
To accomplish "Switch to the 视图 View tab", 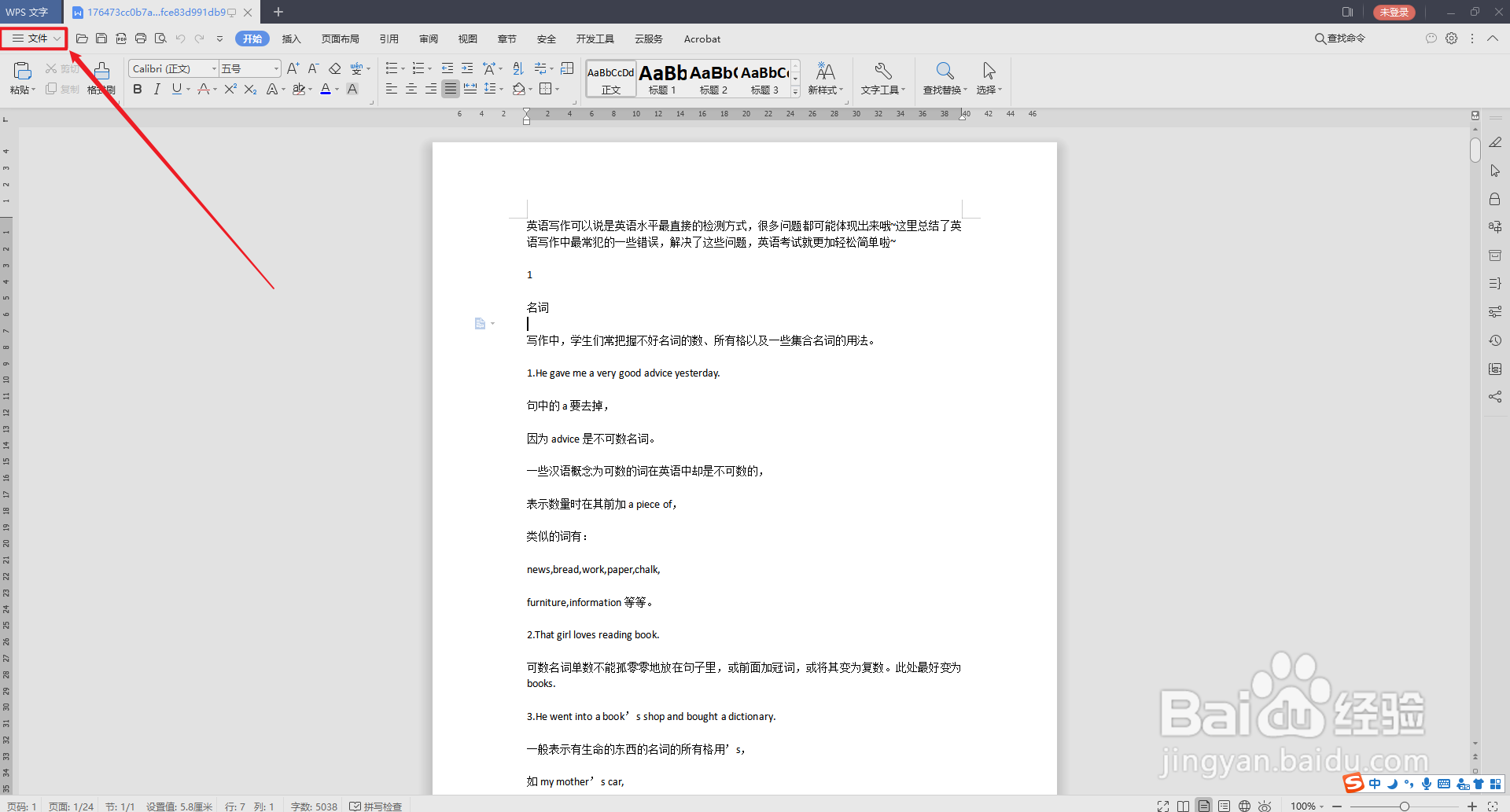I will [x=467, y=39].
